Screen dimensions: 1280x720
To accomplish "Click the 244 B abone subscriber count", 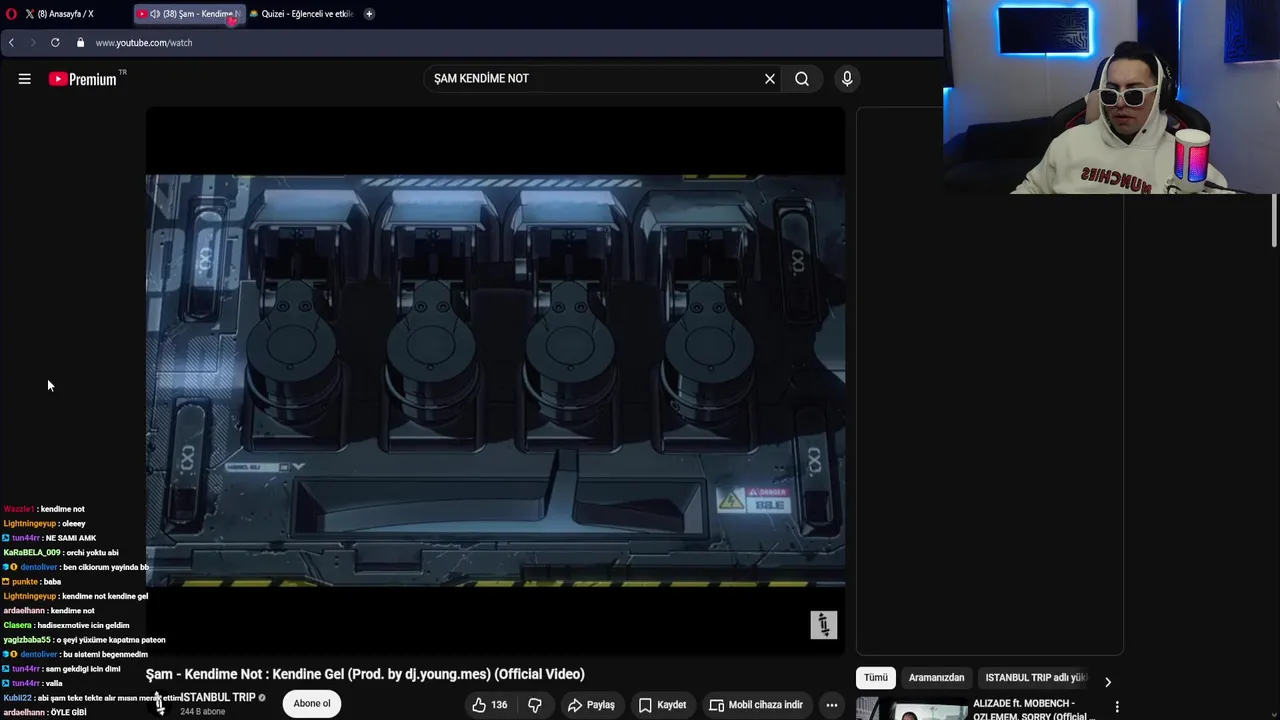I will point(203,712).
